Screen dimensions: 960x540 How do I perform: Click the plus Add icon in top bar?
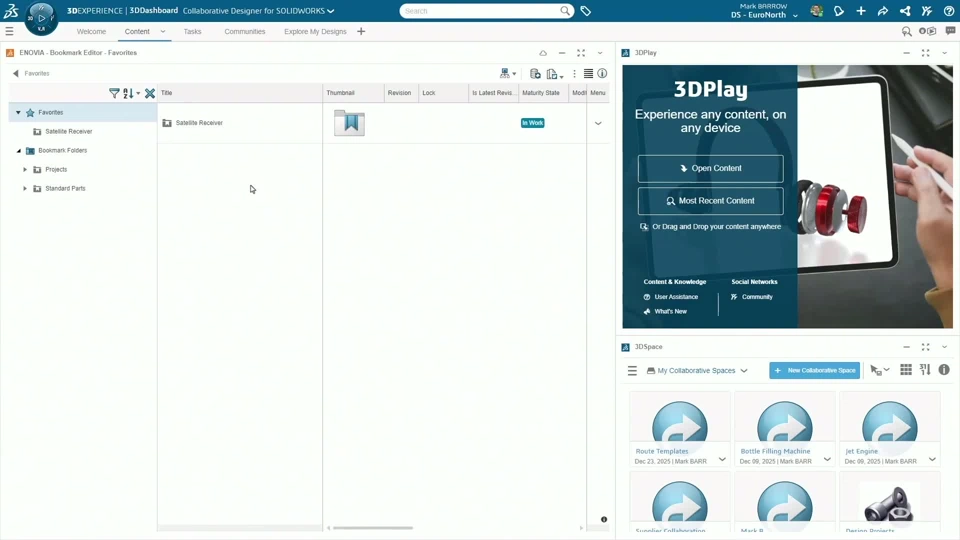[861, 11]
